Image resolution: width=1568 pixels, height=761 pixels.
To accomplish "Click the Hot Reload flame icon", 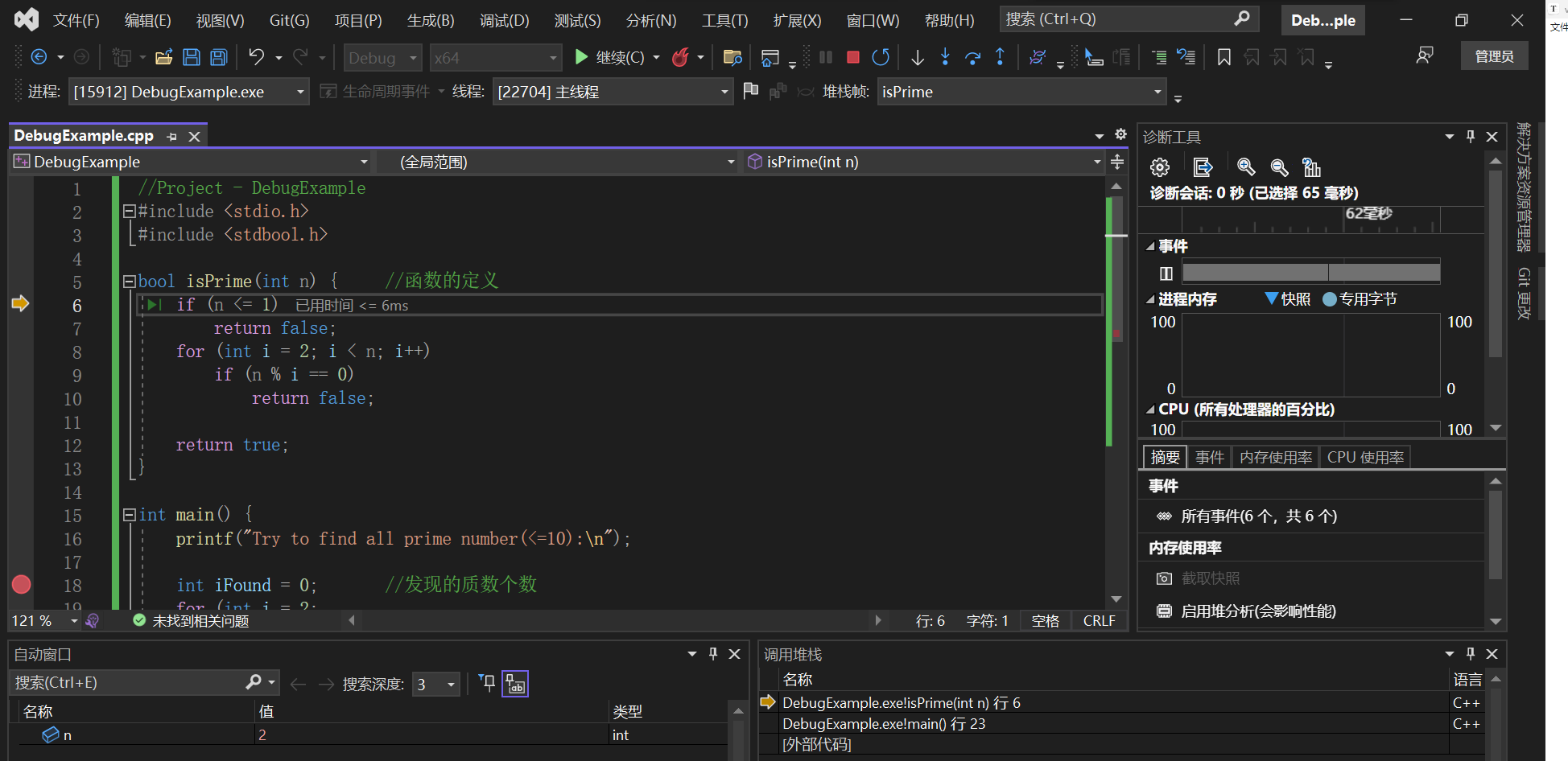I will click(x=681, y=57).
